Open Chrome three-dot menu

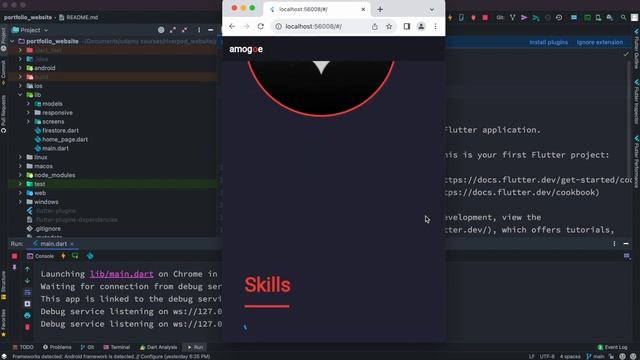[436, 27]
